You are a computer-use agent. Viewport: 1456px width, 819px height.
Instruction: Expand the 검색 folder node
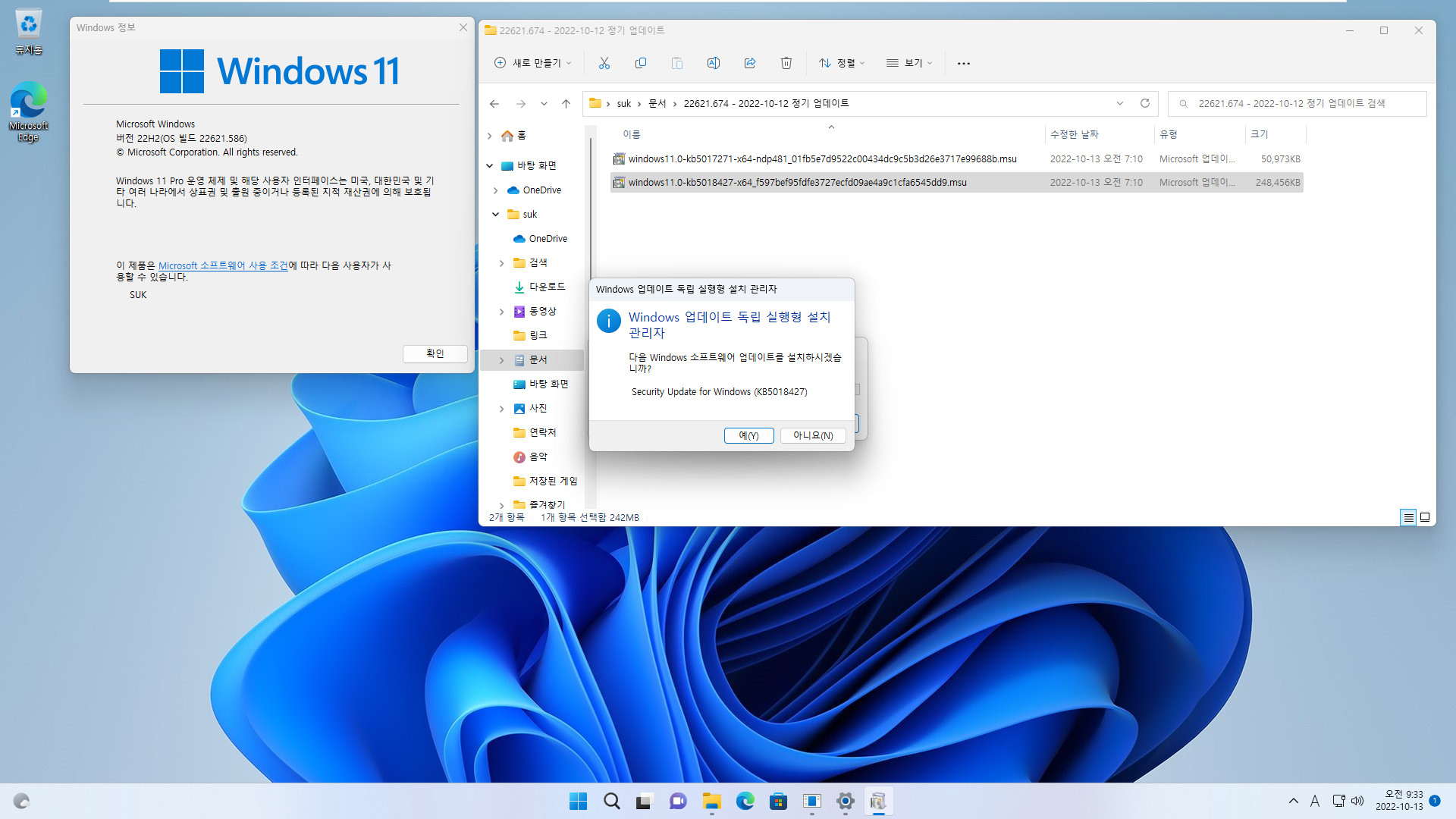pos(501,263)
